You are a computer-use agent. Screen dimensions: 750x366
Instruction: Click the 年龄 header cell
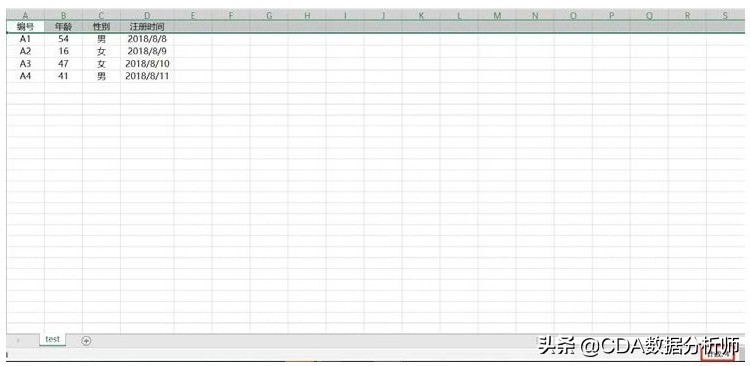(x=64, y=27)
